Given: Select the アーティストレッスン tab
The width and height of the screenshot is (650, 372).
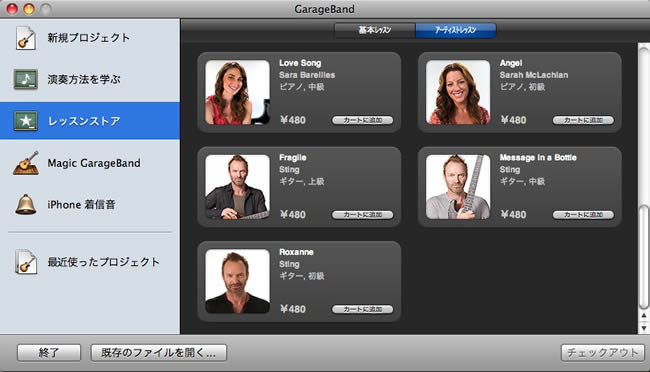Looking at the screenshot, I should (x=456, y=30).
